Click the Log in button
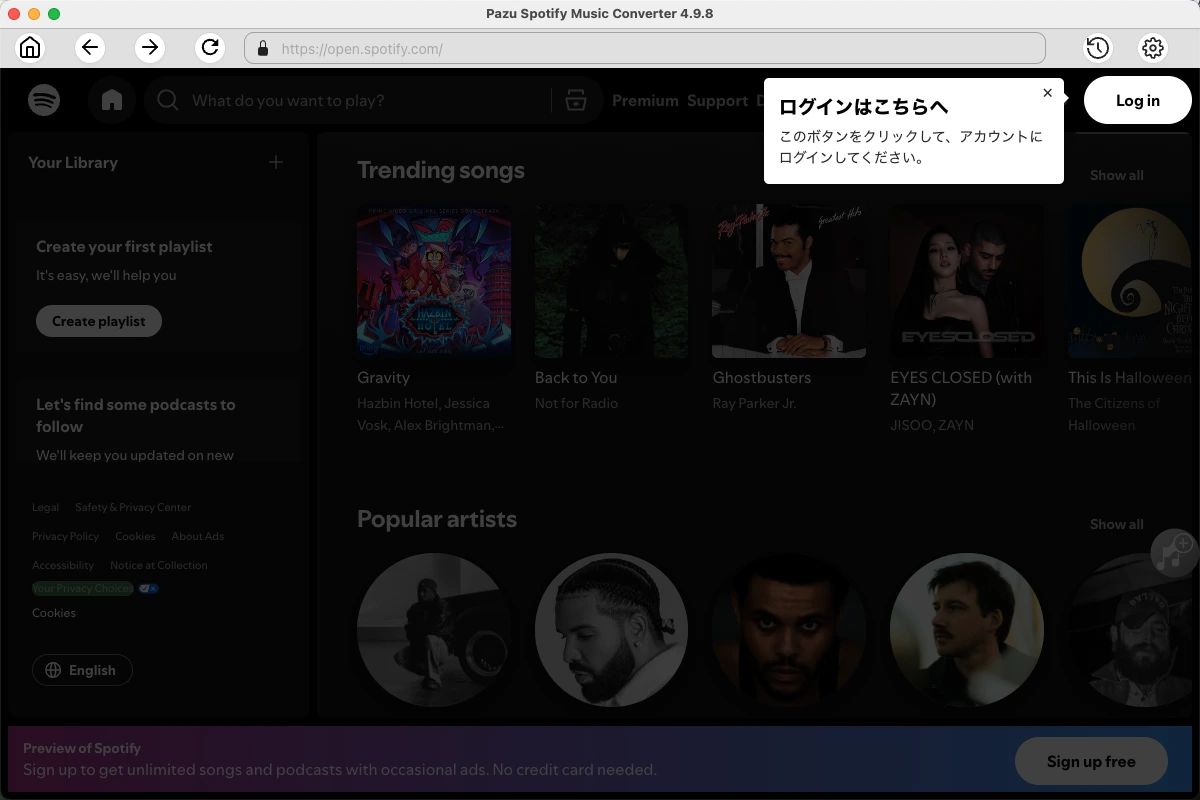Viewport: 1200px width, 800px height. pos(1137,100)
